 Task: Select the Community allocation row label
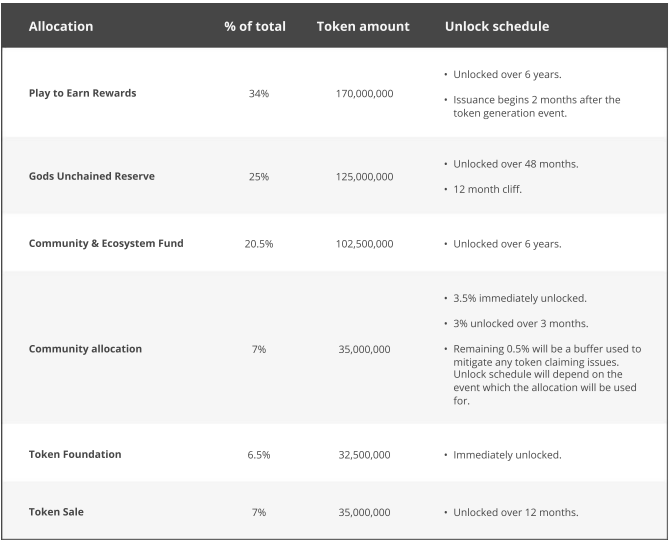(85, 349)
